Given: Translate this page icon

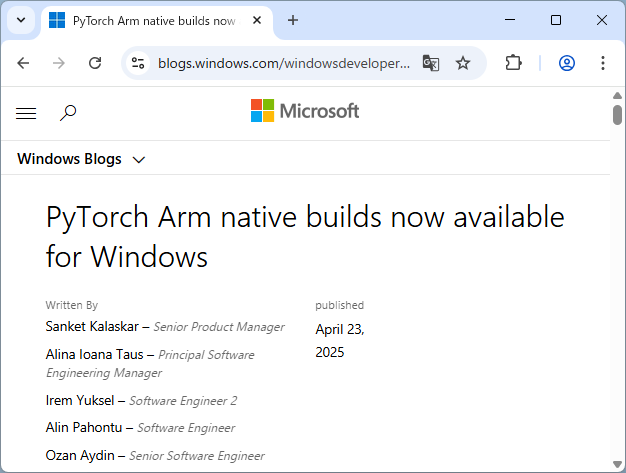Looking at the screenshot, I should coord(431,63).
